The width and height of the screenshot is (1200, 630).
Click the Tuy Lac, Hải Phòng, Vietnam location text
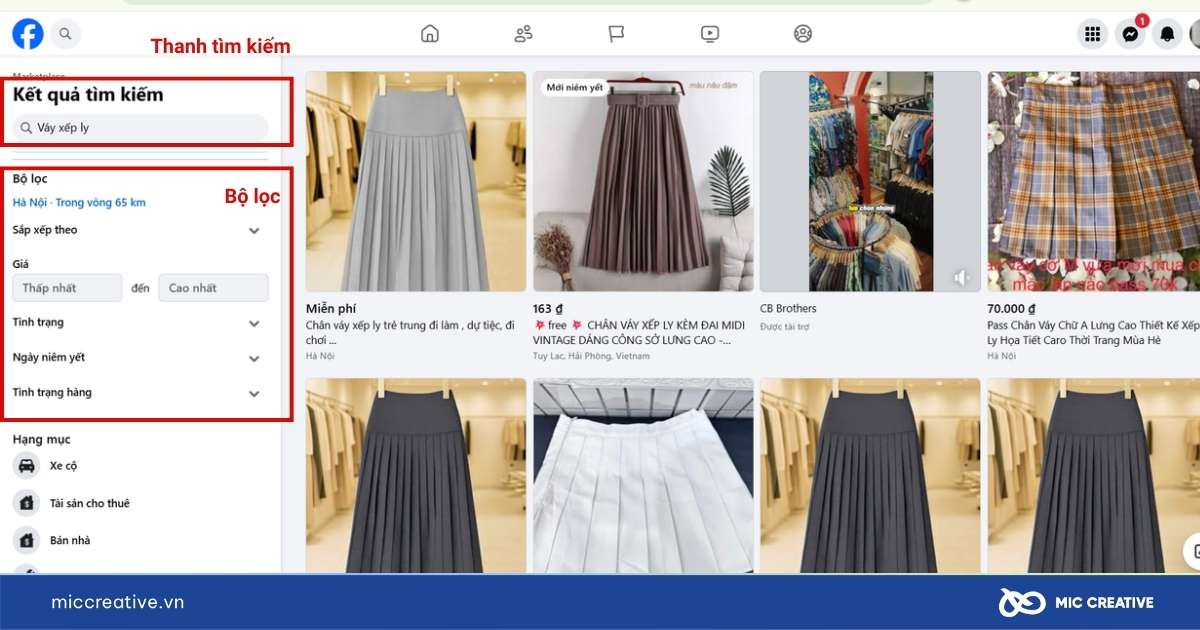coord(591,356)
